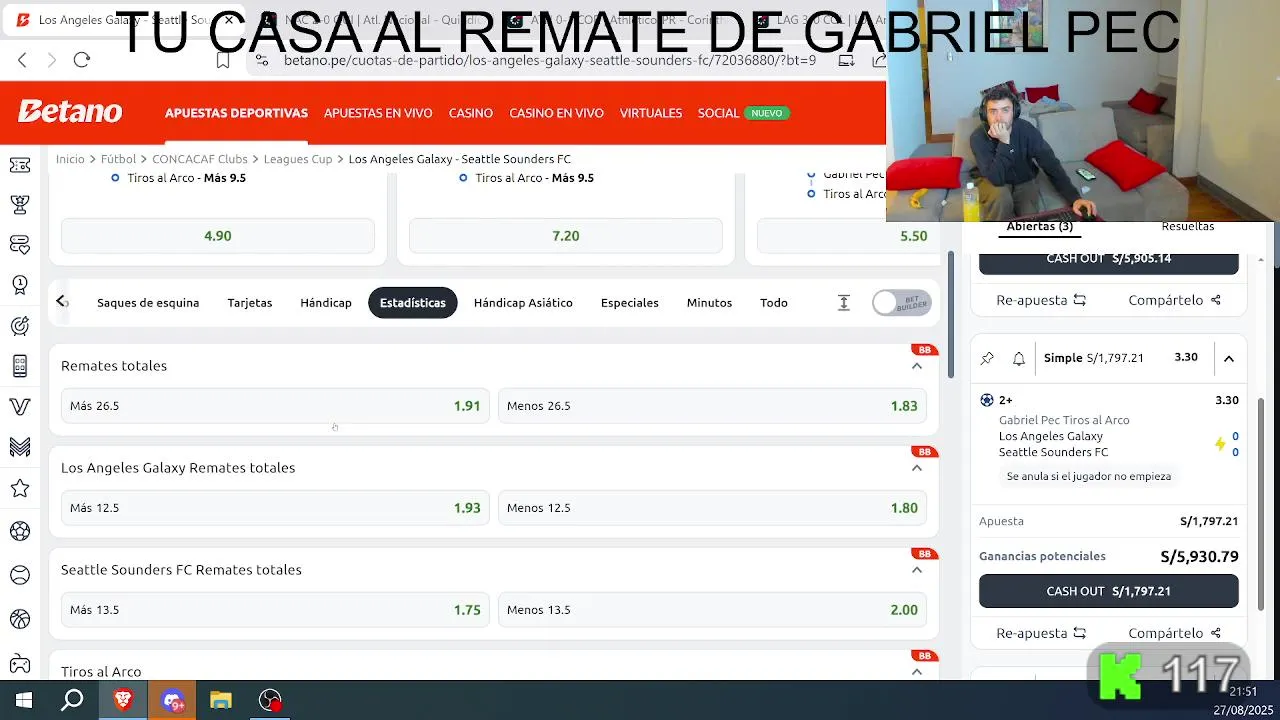Click the medal number-one sidebar icon
Screen dimensions: 1280x720
[19, 285]
